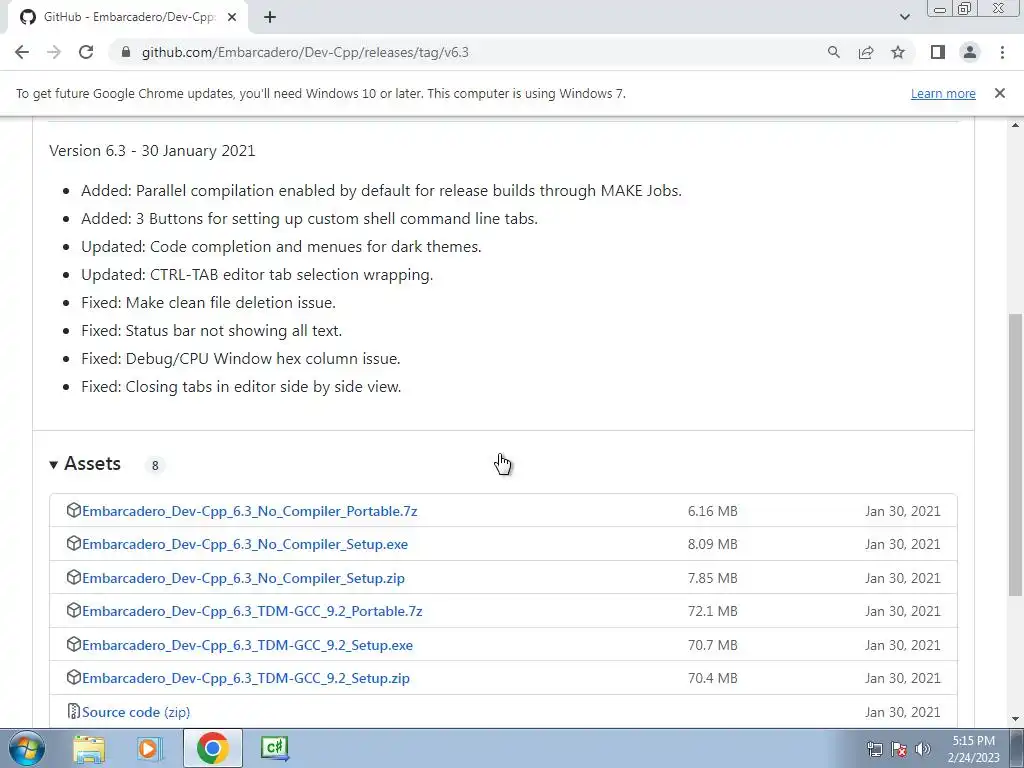Download Embarcadero_Dev-Cpp_6.3_No_Compiler_Setup.exe

pyautogui.click(x=245, y=544)
